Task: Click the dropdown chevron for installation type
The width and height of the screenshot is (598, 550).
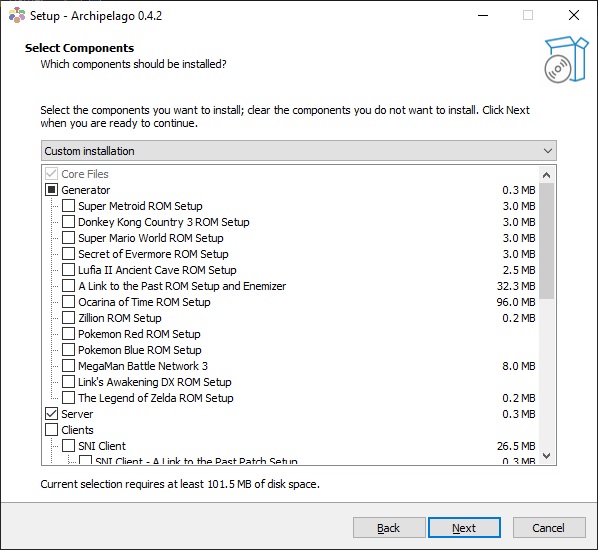Action: coord(548,151)
